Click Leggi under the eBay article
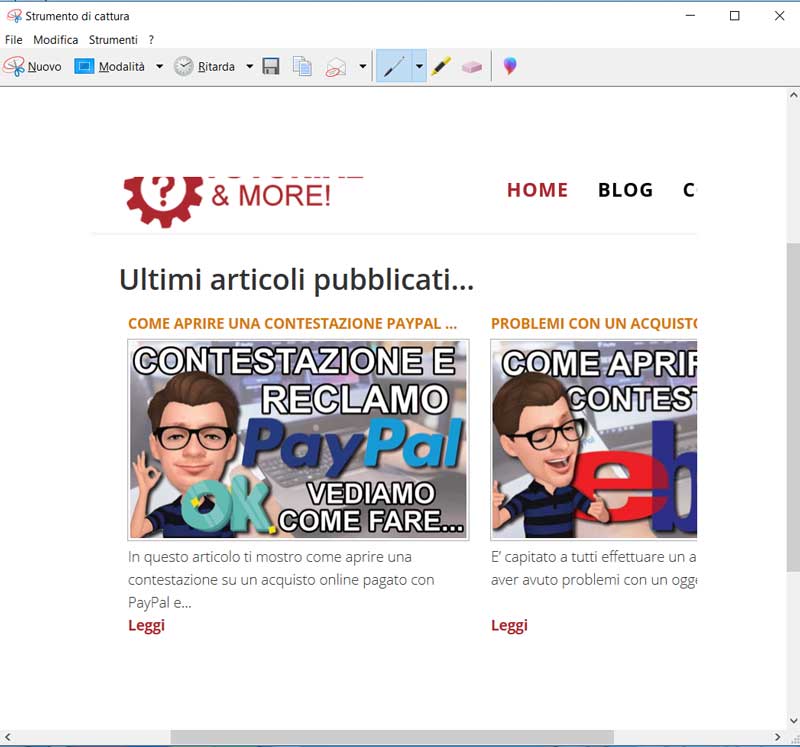The height and width of the screenshot is (747, 800). (509, 626)
